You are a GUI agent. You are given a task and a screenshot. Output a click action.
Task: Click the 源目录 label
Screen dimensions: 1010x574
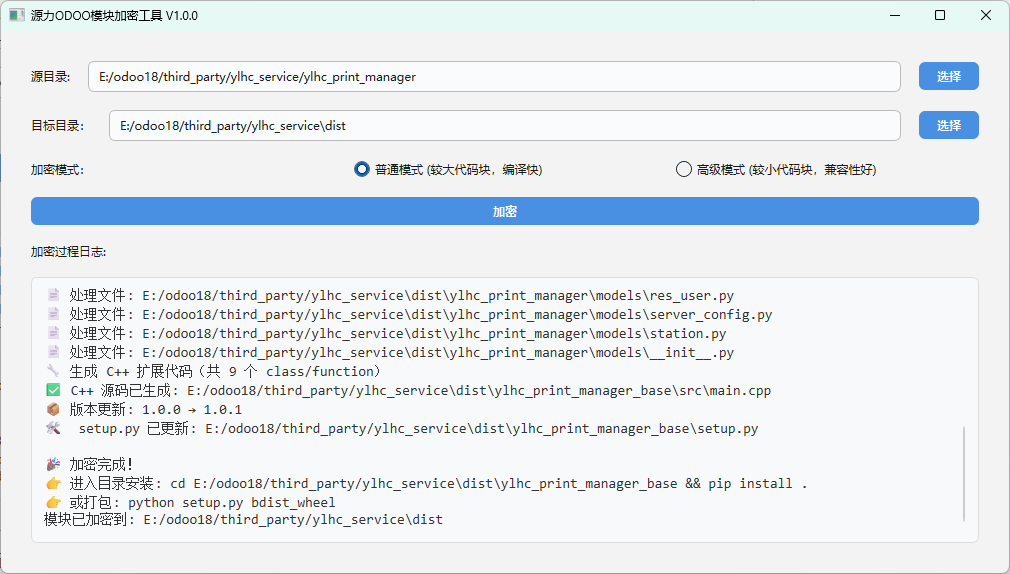pyautogui.click(x=50, y=77)
